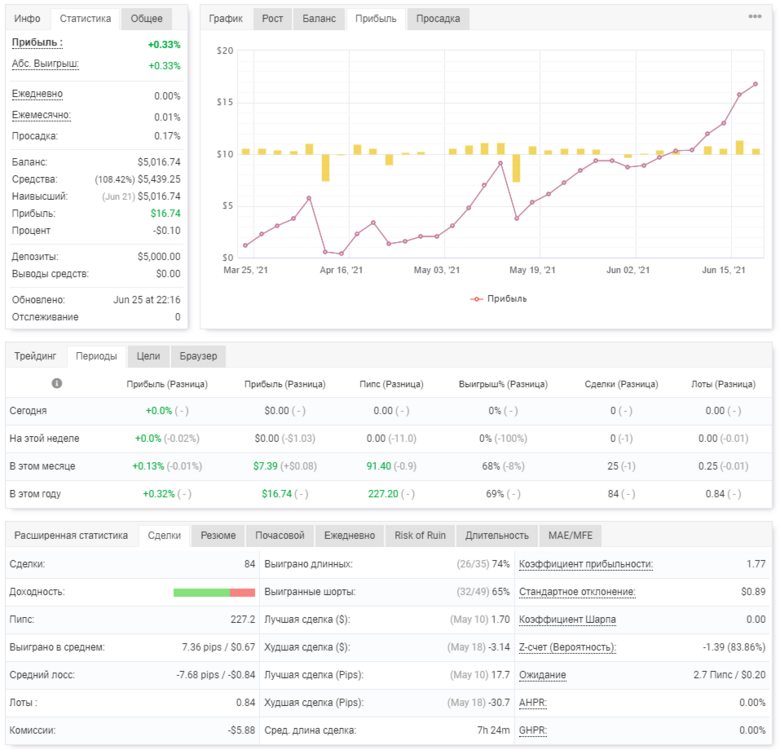Click the Ежемесячно label

[x=41, y=115]
